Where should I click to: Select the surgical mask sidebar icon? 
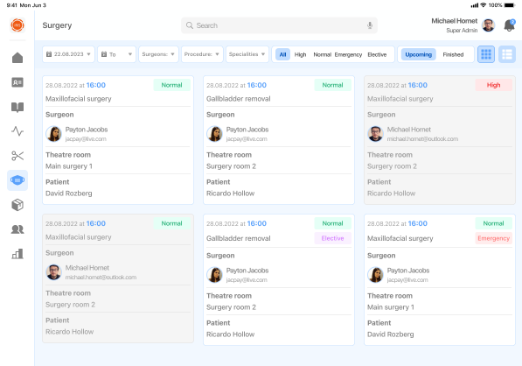pyautogui.click(x=17, y=180)
